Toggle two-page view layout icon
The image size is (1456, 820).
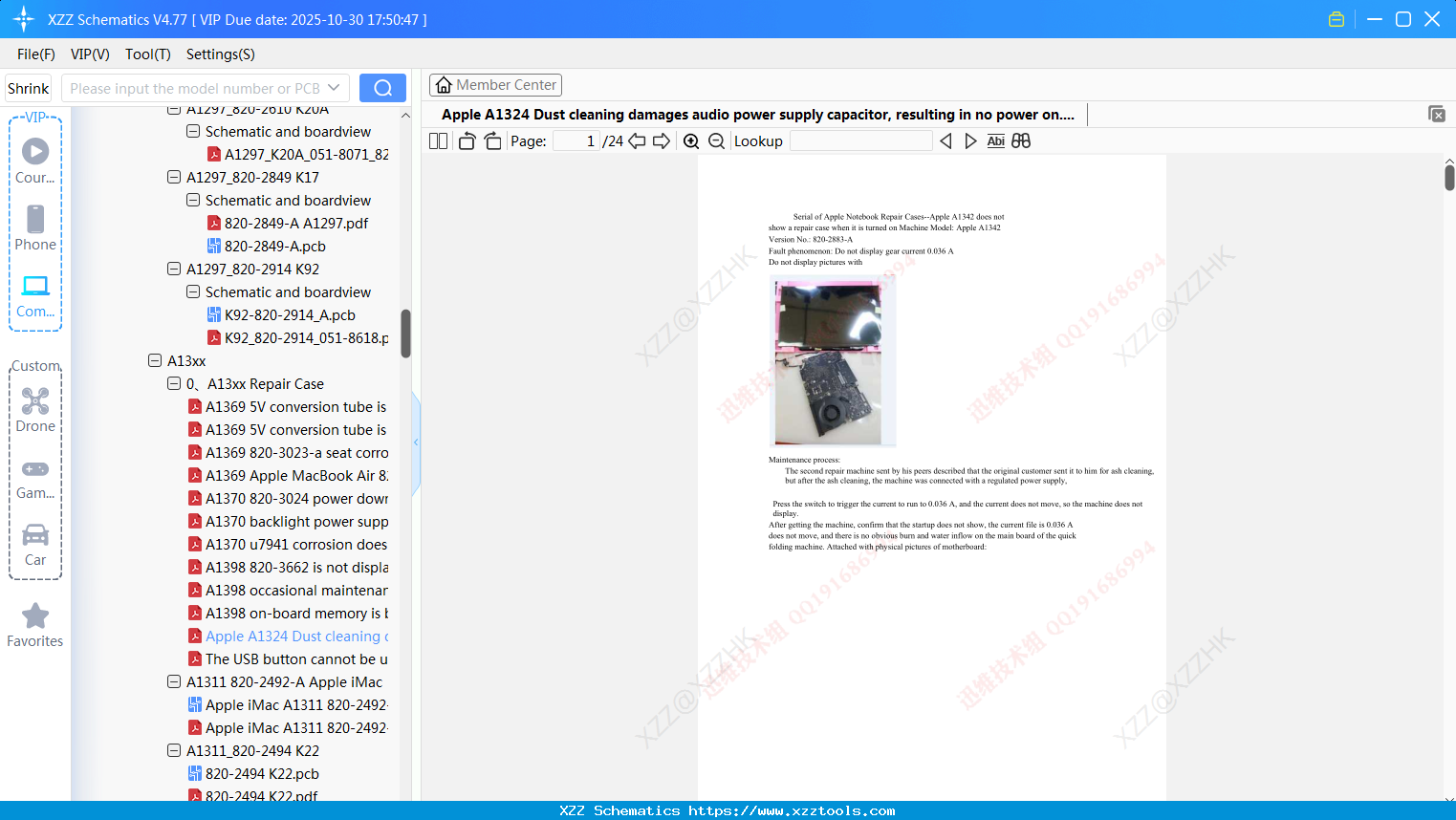[439, 141]
